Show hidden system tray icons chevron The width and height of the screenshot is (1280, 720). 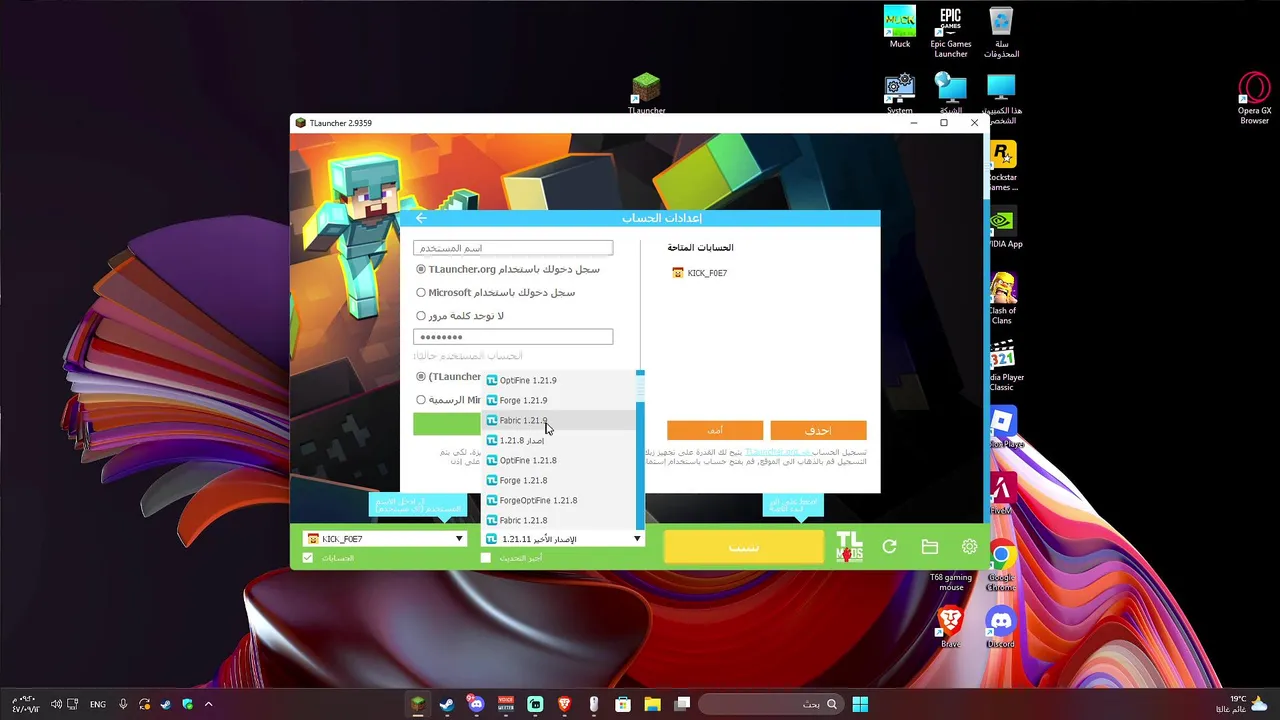208,704
